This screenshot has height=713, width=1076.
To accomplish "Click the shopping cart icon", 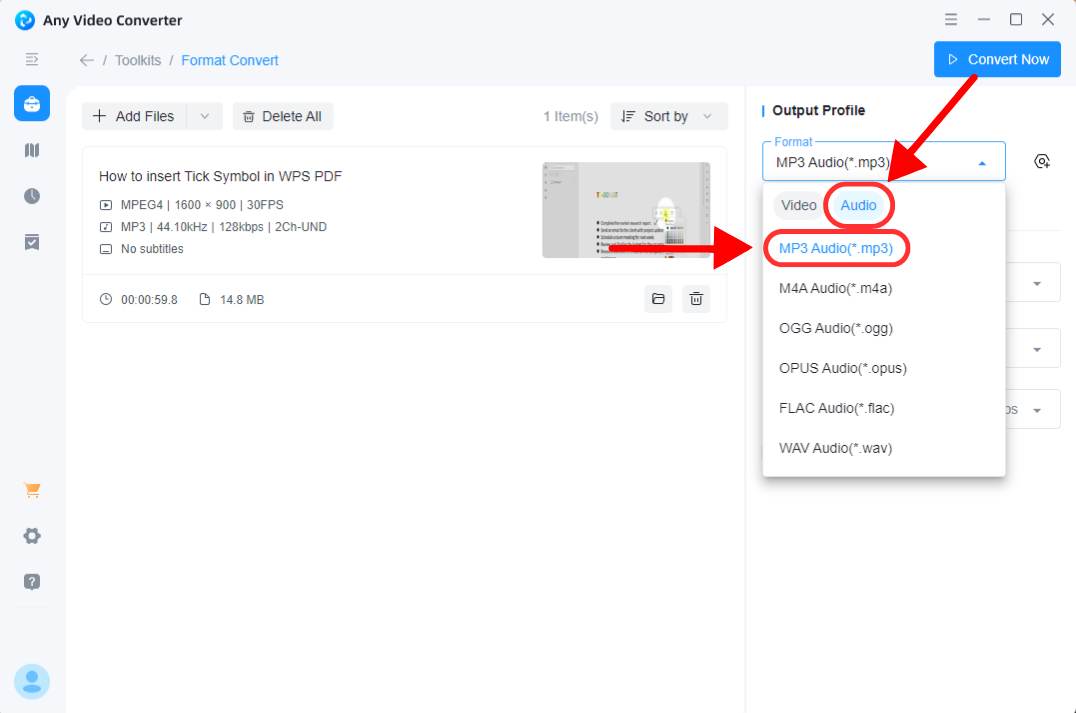I will coord(32,491).
